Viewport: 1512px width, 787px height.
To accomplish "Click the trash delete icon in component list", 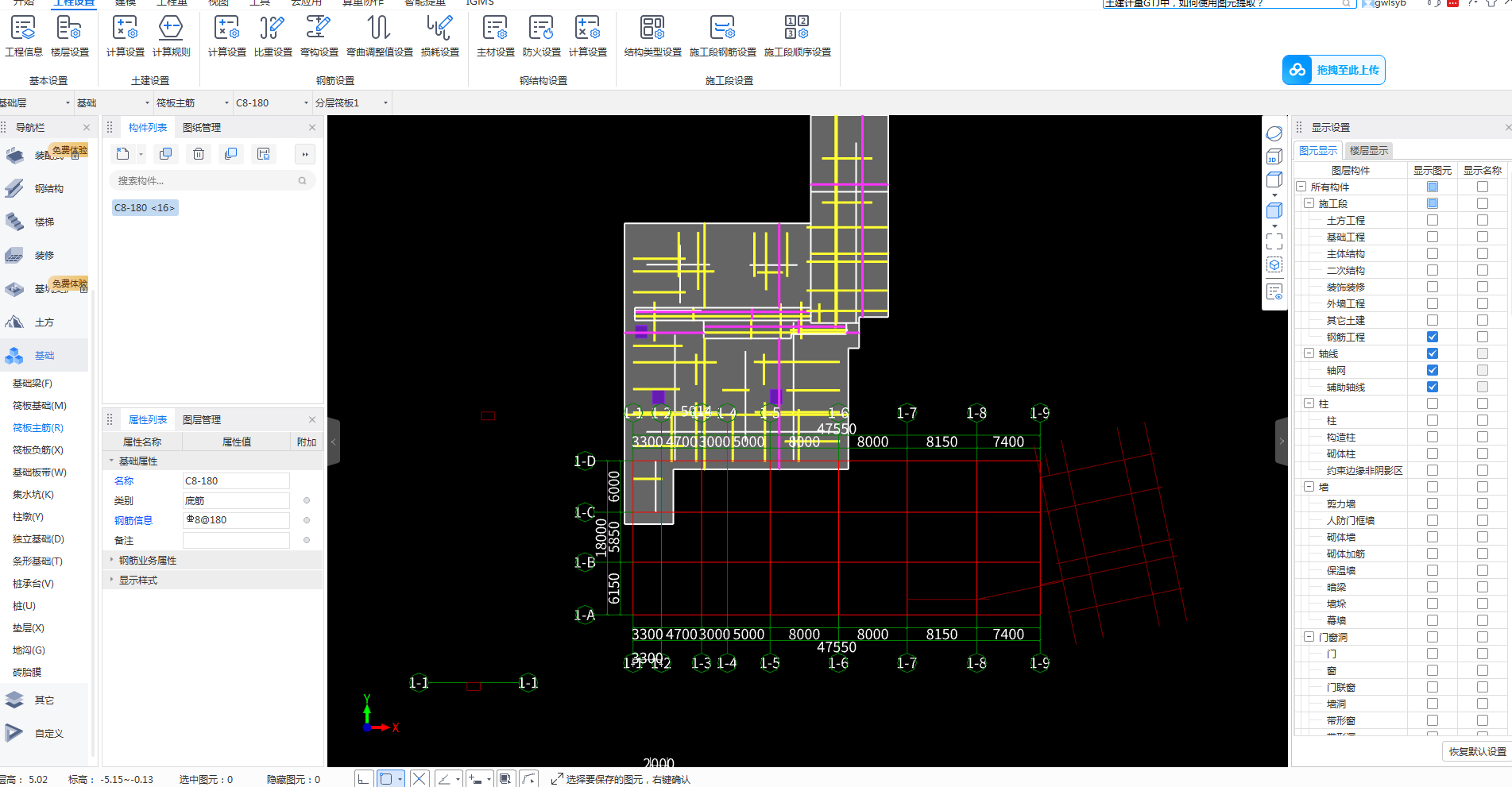I will 199,154.
